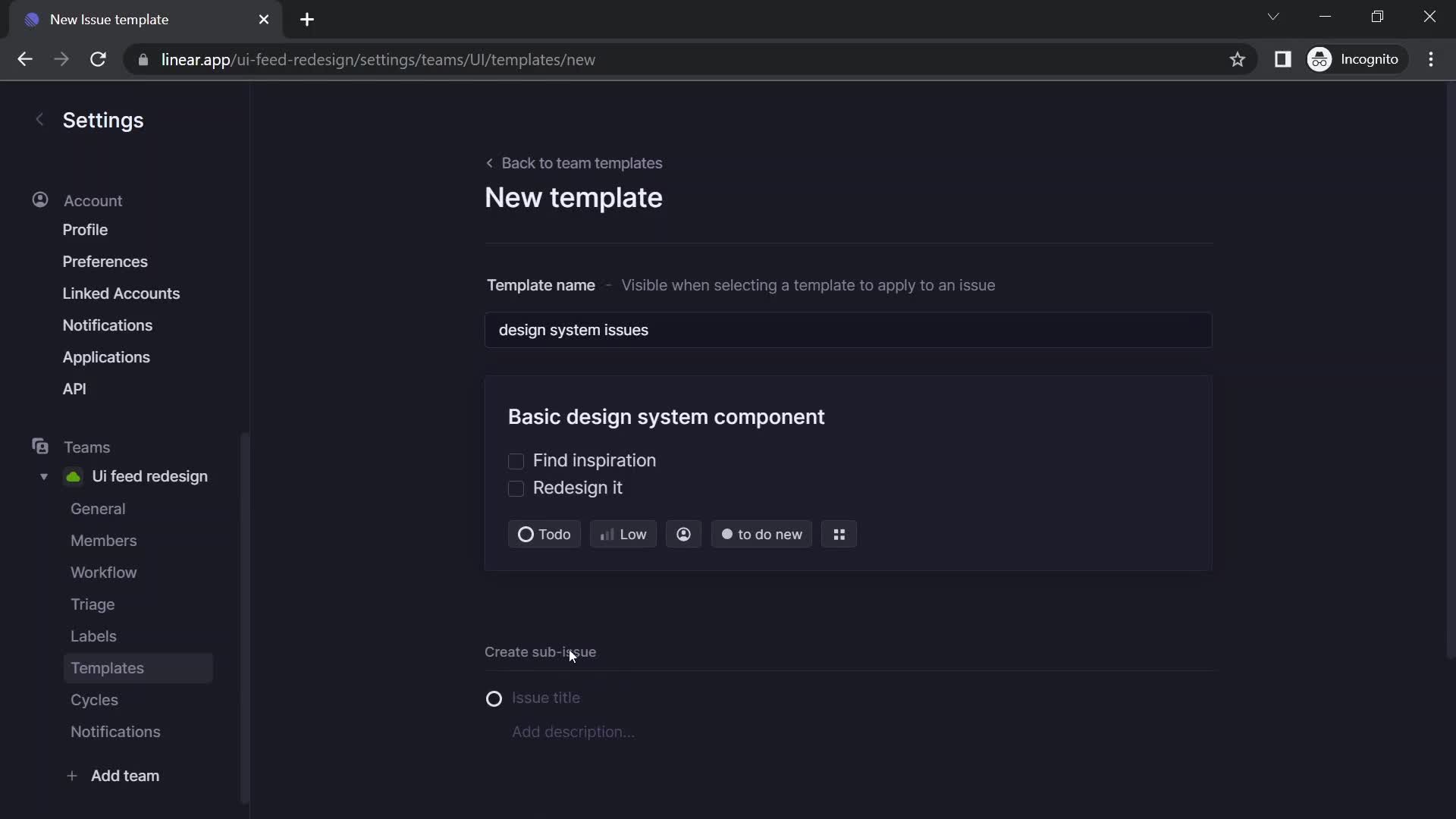Click the Account icon in sidebar
1456x819 pixels.
click(40, 200)
